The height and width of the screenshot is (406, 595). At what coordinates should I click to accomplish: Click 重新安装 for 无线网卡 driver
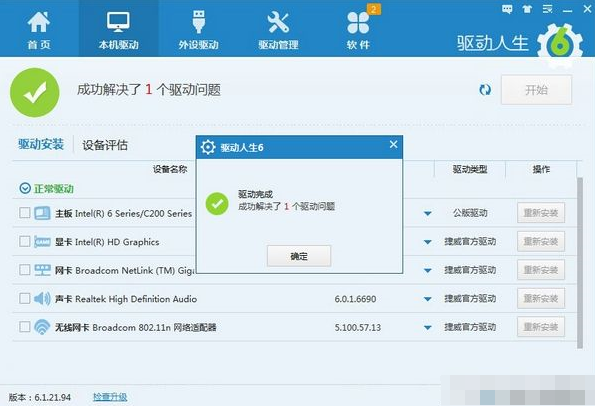pos(541,327)
